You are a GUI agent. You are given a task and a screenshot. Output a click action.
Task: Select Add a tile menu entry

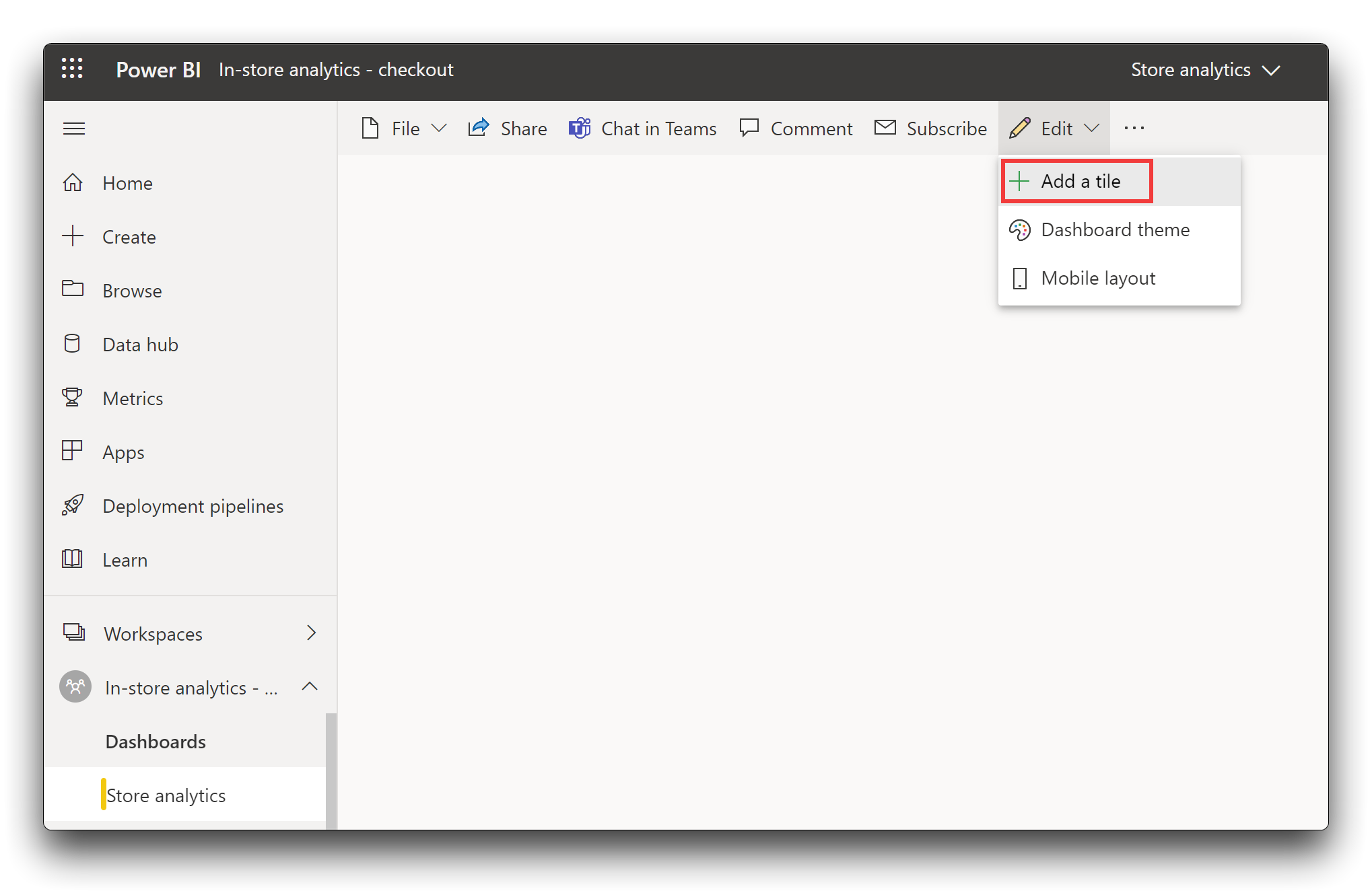coord(1120,181)
